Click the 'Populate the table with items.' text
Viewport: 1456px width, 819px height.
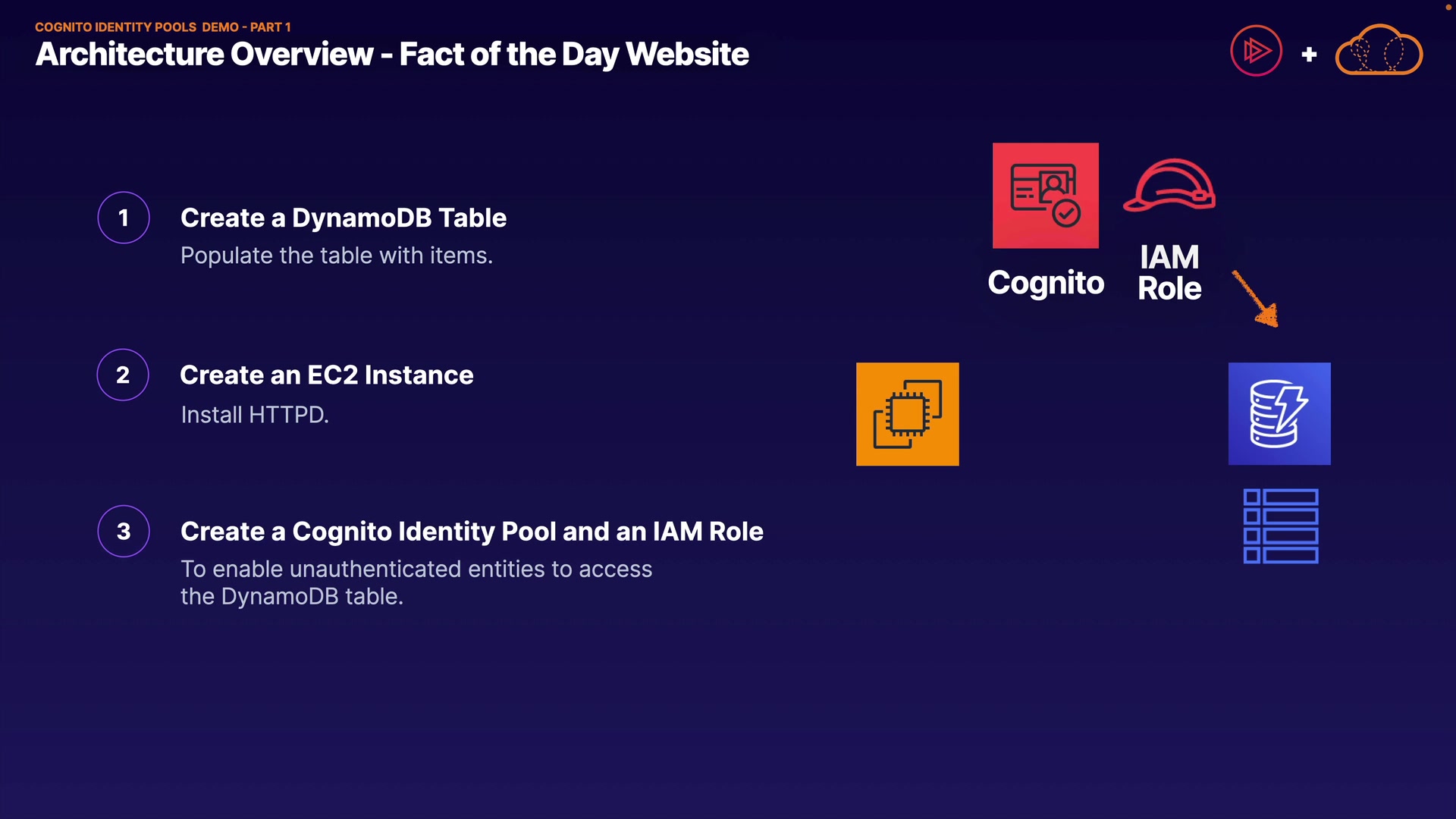336,256
